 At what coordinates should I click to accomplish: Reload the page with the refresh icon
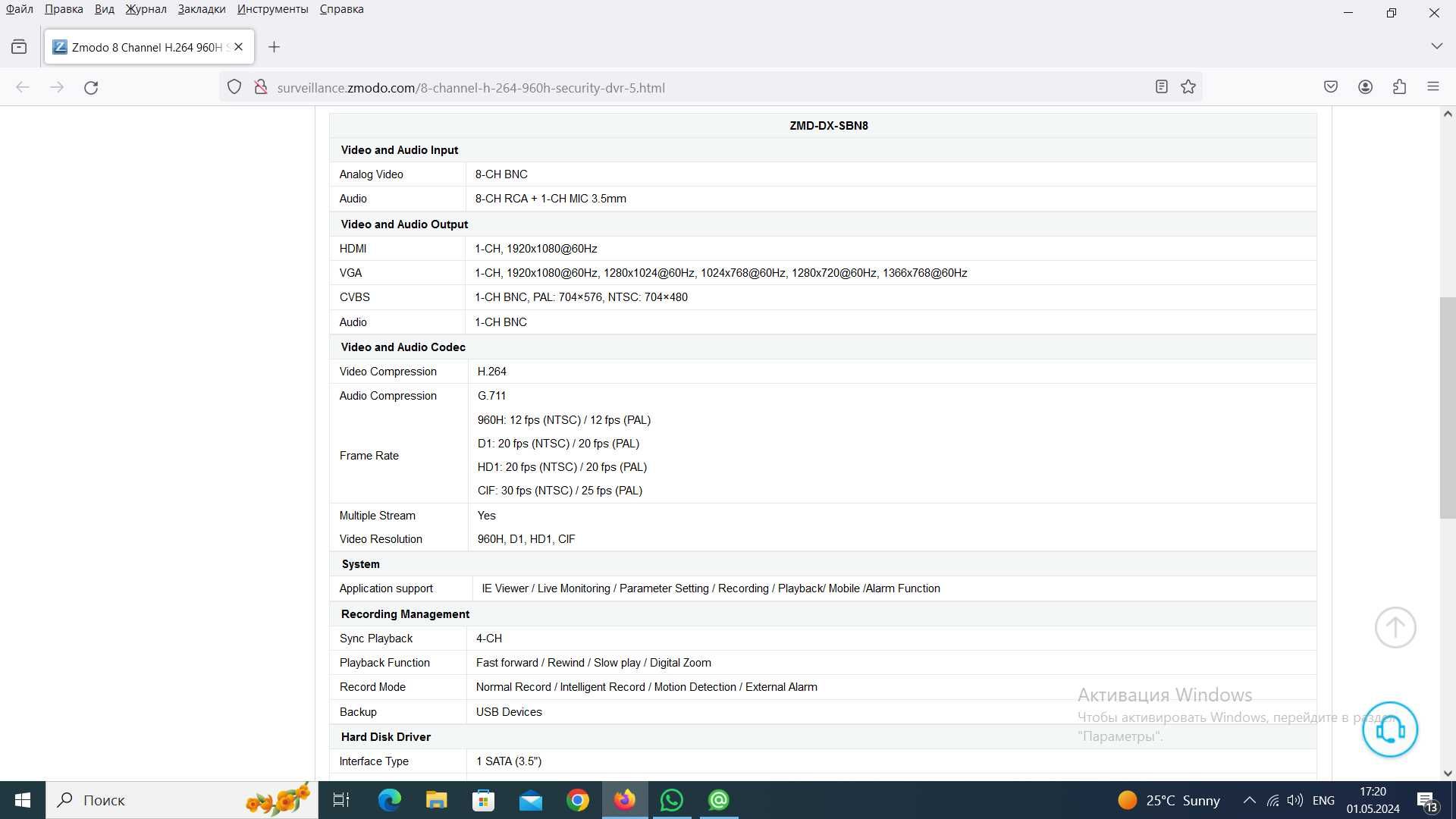(91, 87)
